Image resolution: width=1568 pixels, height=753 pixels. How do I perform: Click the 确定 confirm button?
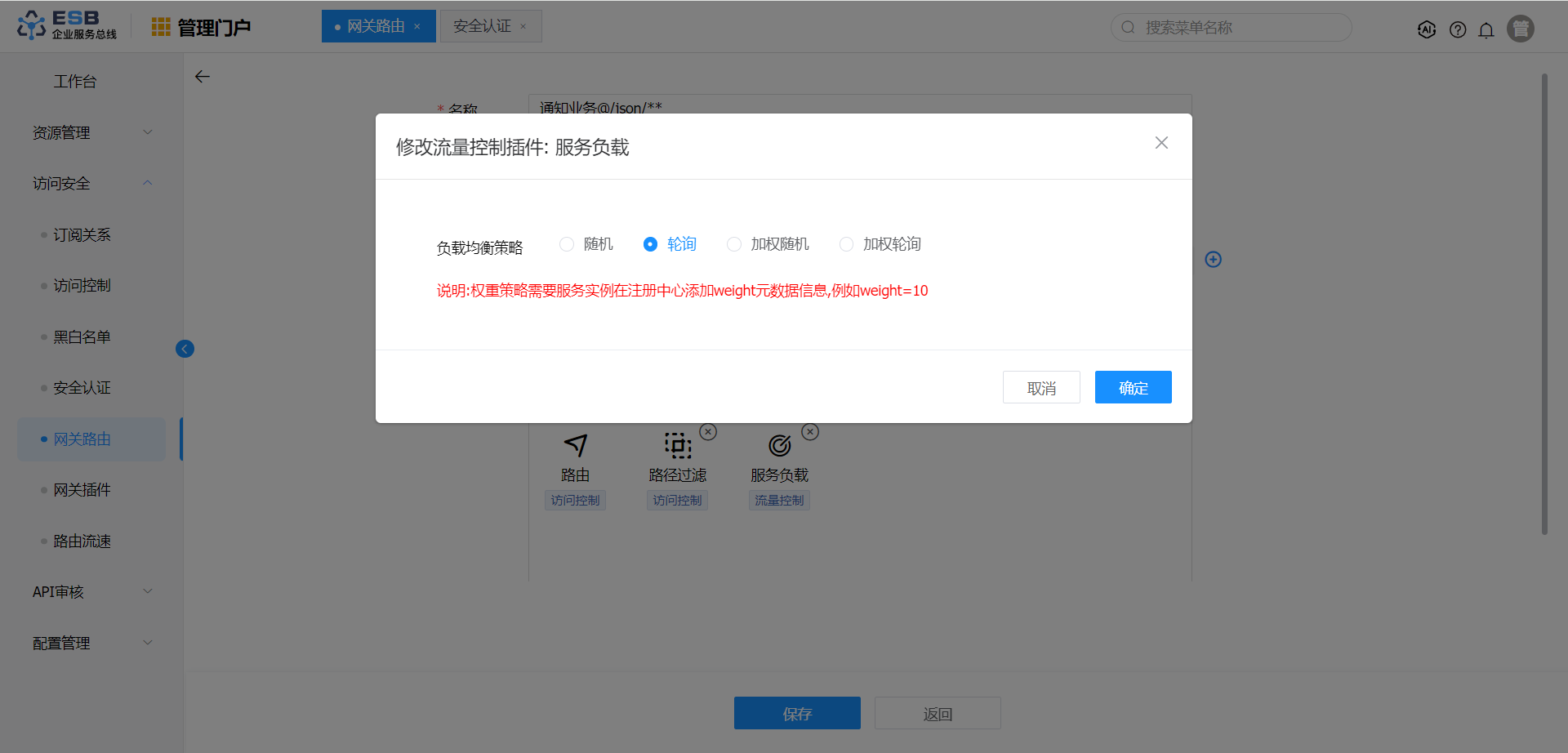1133,388
